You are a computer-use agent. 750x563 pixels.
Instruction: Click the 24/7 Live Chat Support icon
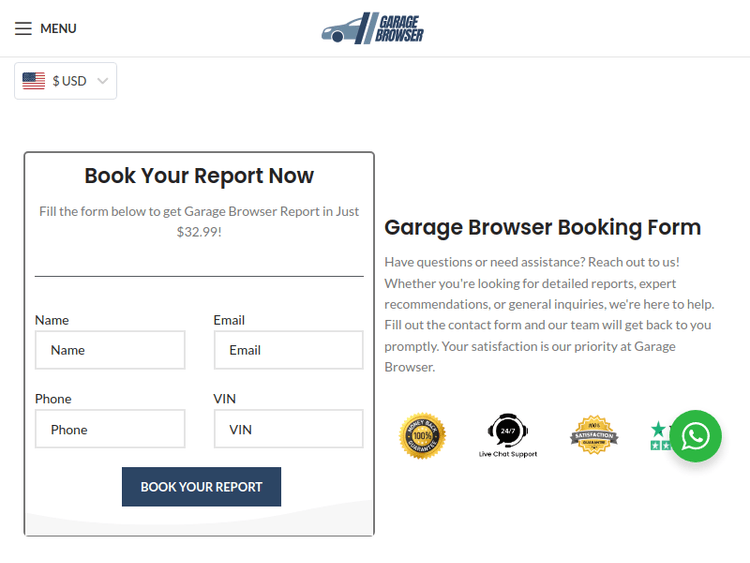507,430
